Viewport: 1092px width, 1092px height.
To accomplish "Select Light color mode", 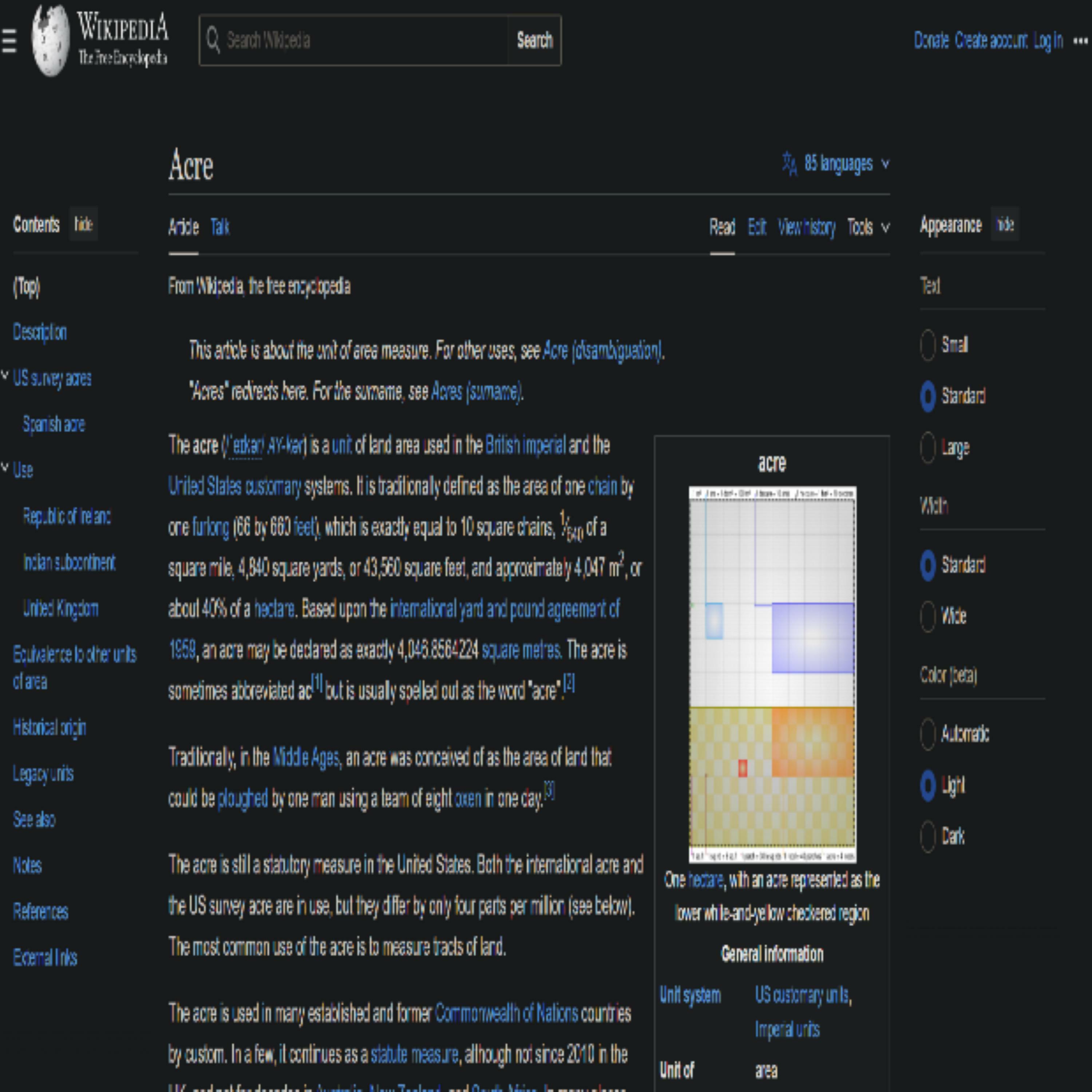I will click(x=927, y=786).
